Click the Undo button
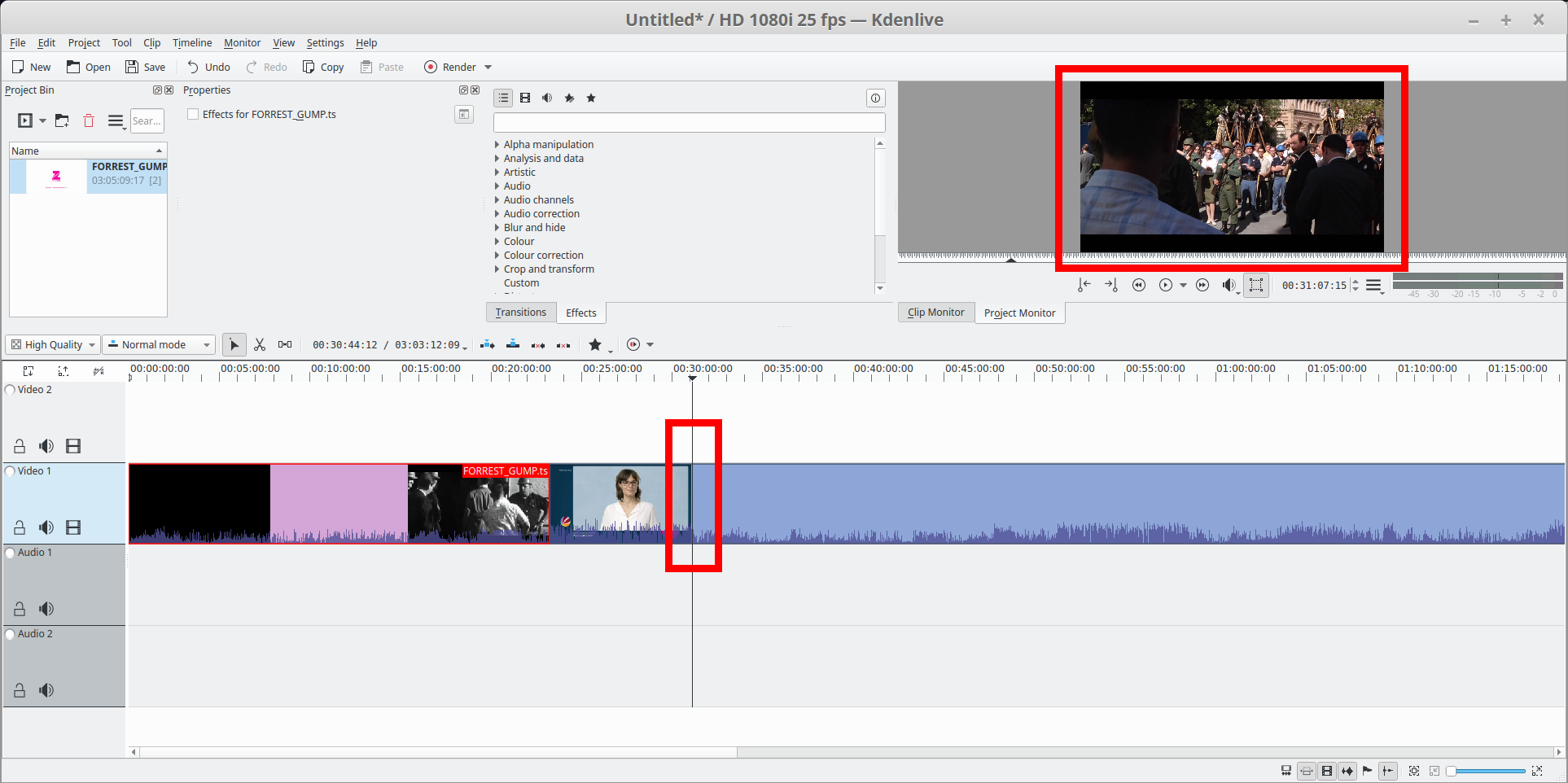The width and height of the screenshot is (1568, 783). tap(208, 68)
